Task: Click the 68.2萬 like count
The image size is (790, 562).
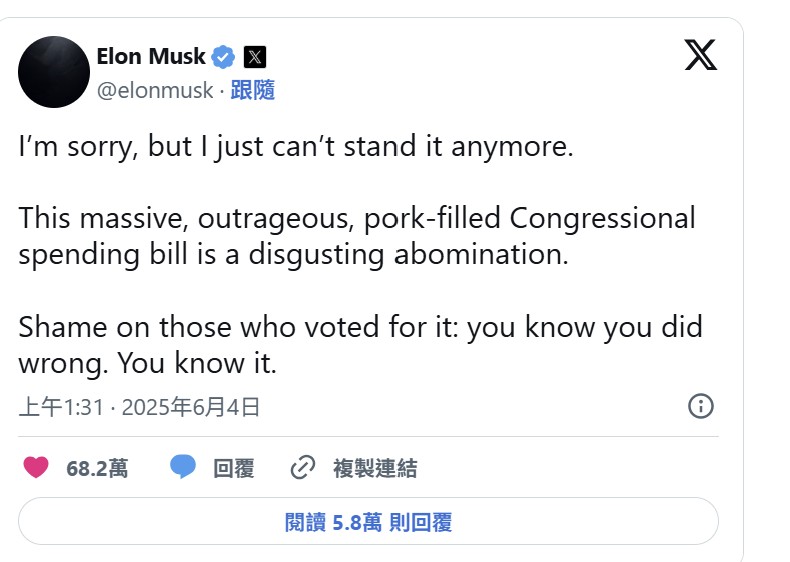Action: point(97,468)
